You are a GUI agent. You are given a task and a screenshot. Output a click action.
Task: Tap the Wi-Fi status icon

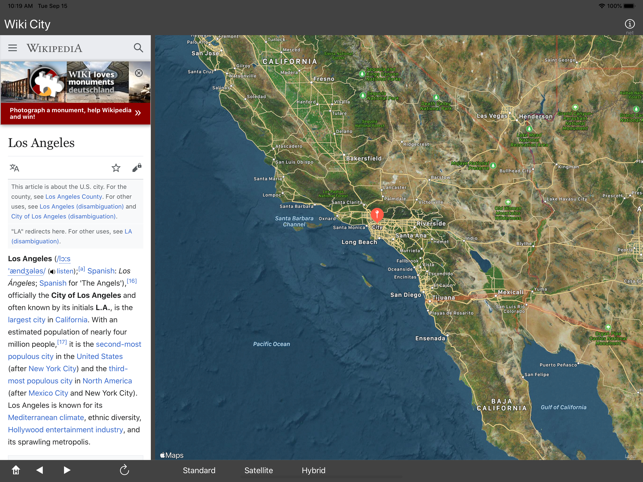coord(602,6)
